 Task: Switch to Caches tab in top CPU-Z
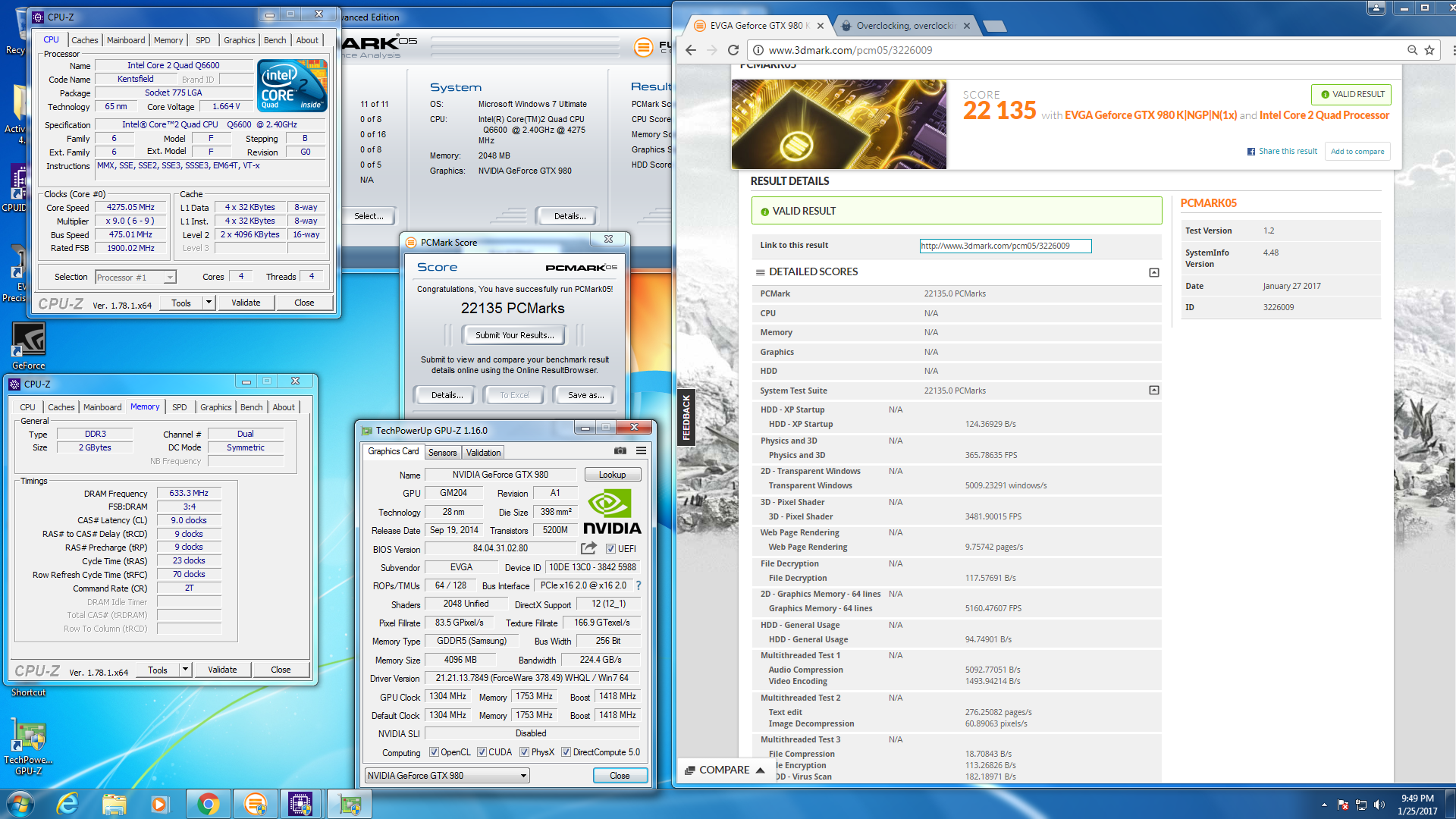click(x=85, y=40)
